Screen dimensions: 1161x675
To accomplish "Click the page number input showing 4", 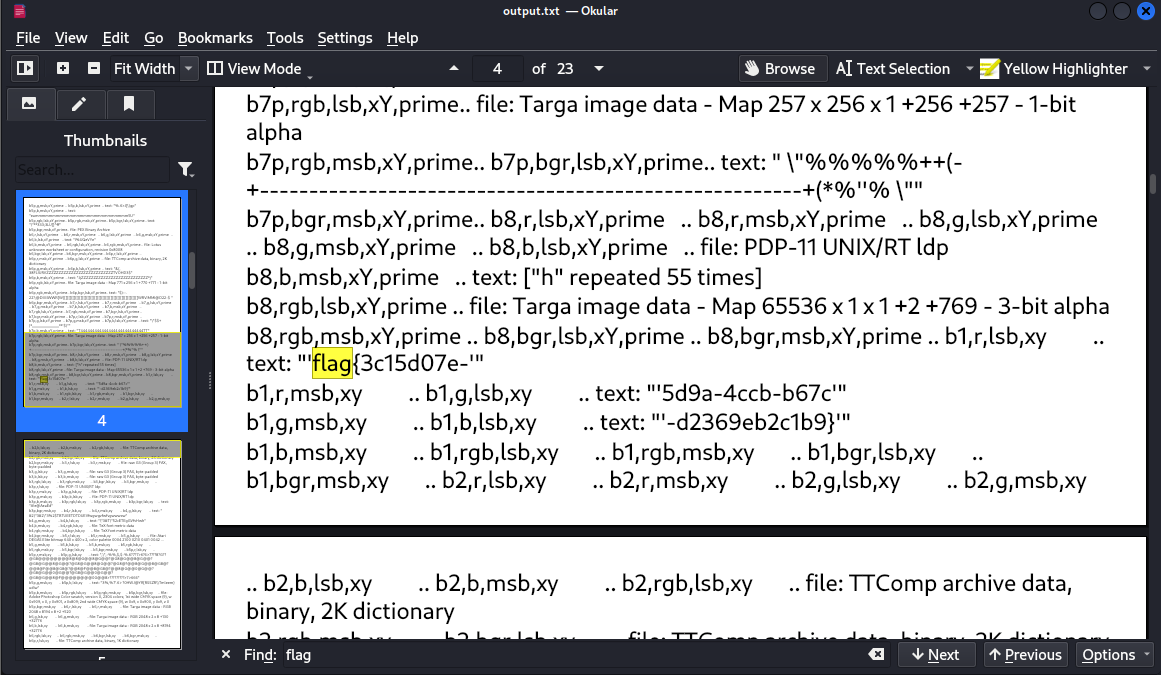I will tap(497, 68).
